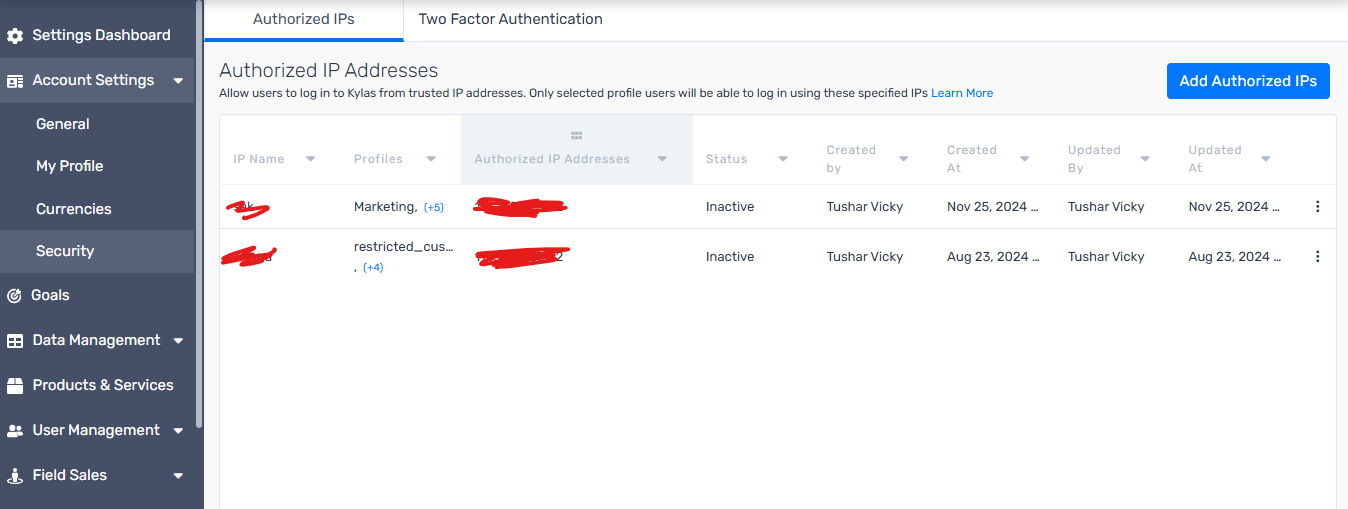Image resolution: width=1348 pixels, height=509 pixels.
Task: Open the IP Name column dropdown arrow
Action: (310, 159)
